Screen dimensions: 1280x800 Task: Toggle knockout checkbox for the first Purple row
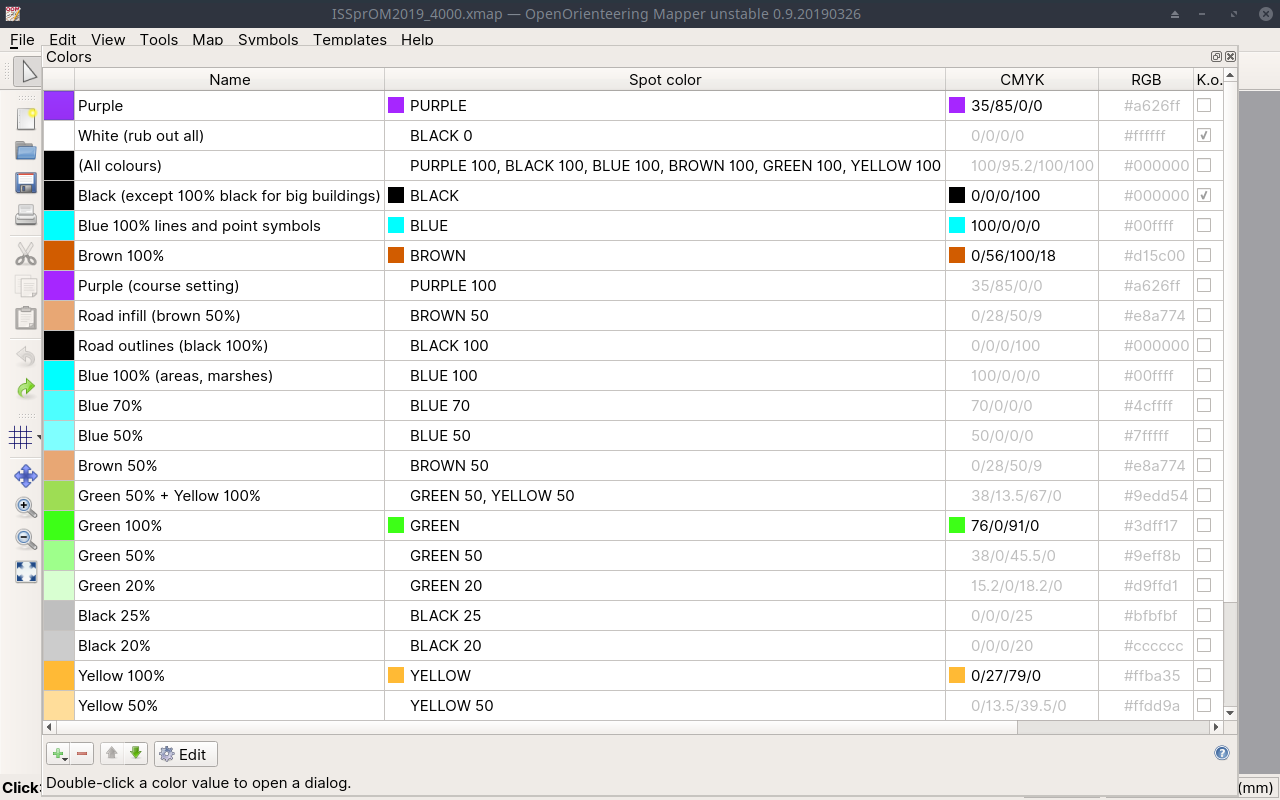1204,105
